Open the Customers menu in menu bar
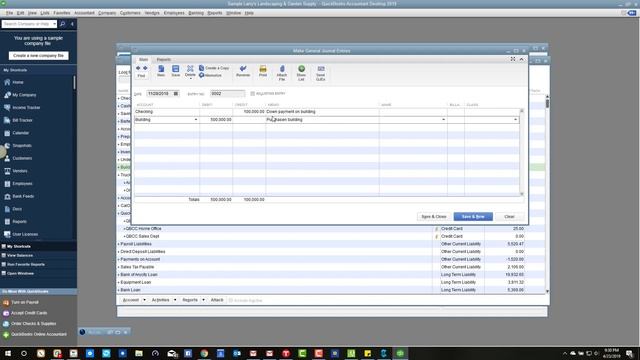This screenshot has width=640, height=360. tap(130, 13)
